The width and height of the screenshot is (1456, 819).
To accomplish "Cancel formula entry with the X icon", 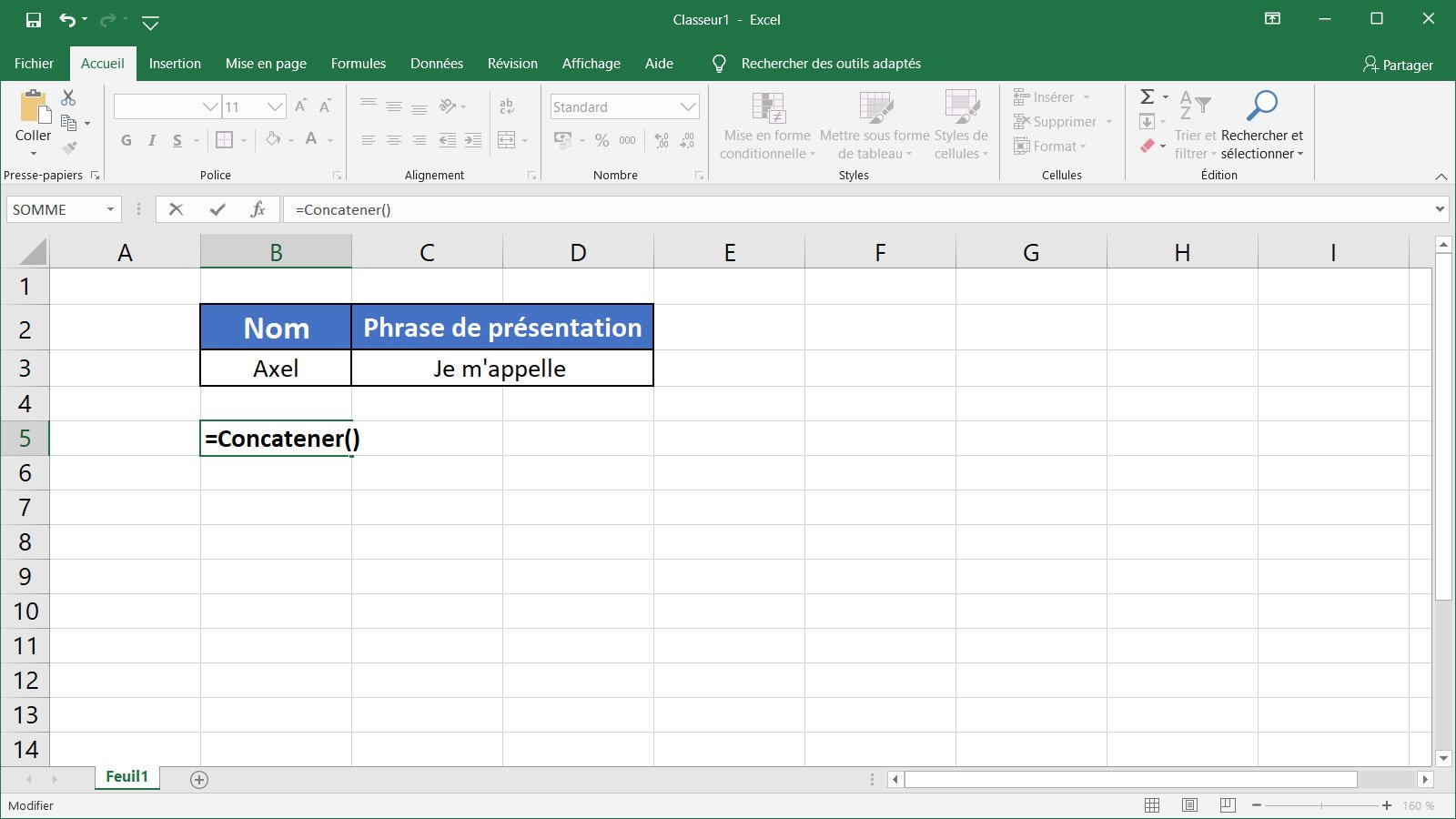I will [176, 208].
